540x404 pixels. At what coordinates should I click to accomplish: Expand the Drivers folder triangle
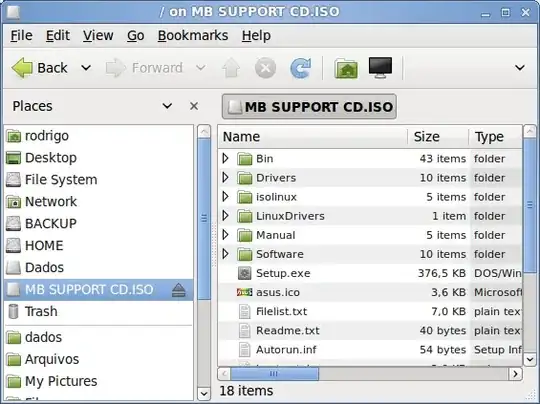[226, 178]
